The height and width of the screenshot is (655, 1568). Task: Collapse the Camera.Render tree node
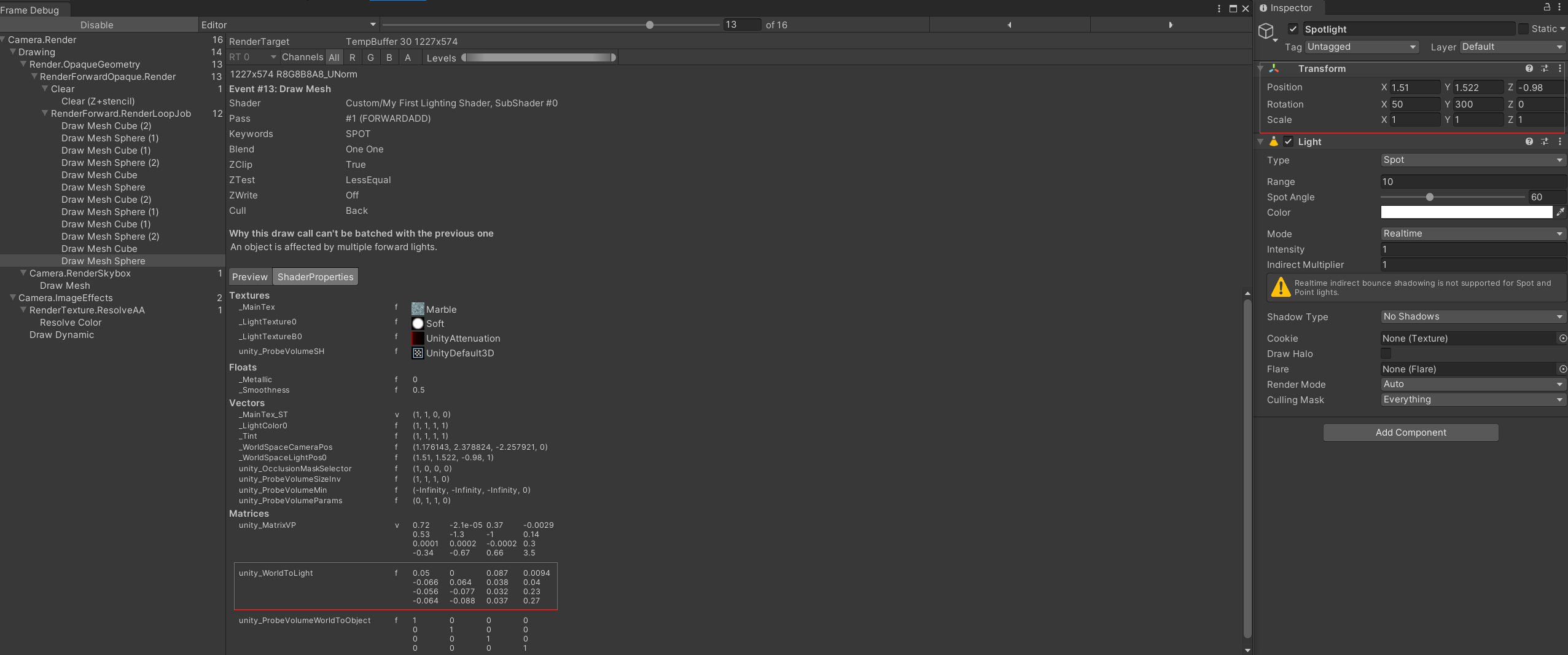tap(3, 39)
